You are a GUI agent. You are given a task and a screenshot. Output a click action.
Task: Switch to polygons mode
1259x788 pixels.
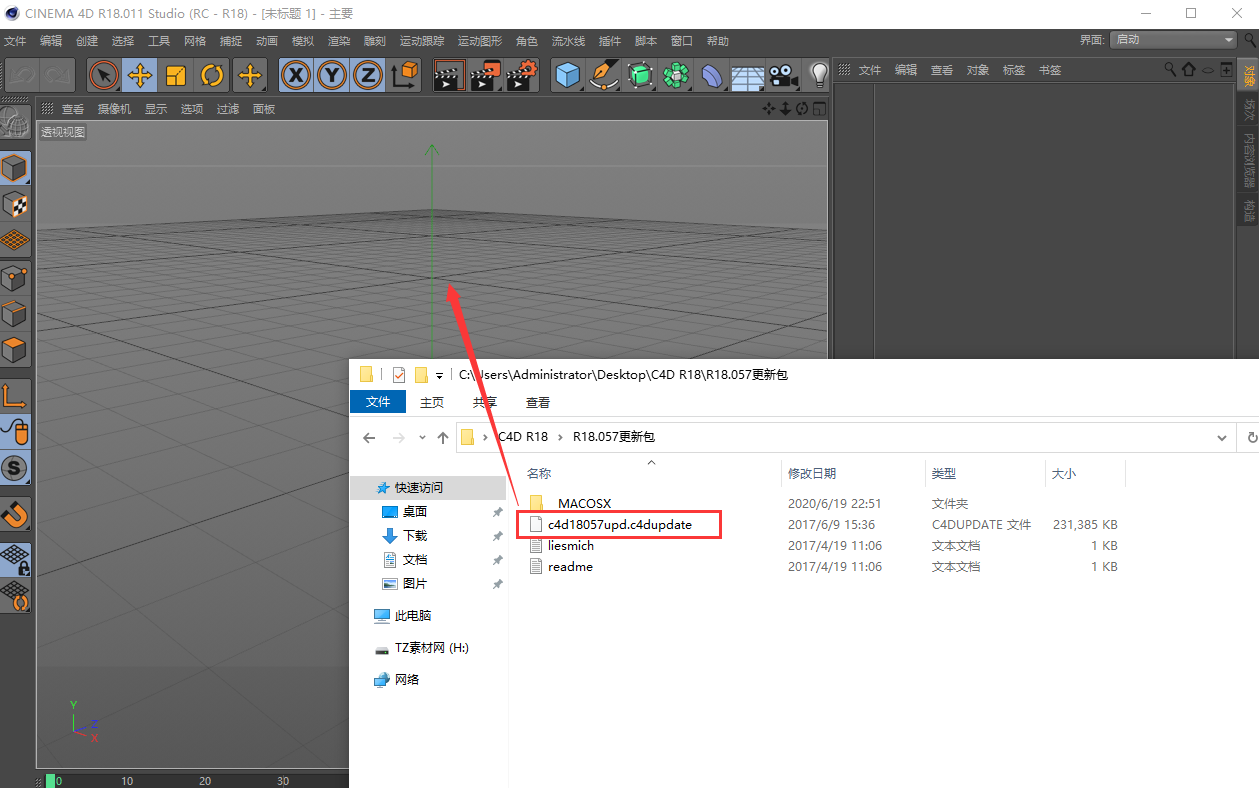[x=15, y=350]
